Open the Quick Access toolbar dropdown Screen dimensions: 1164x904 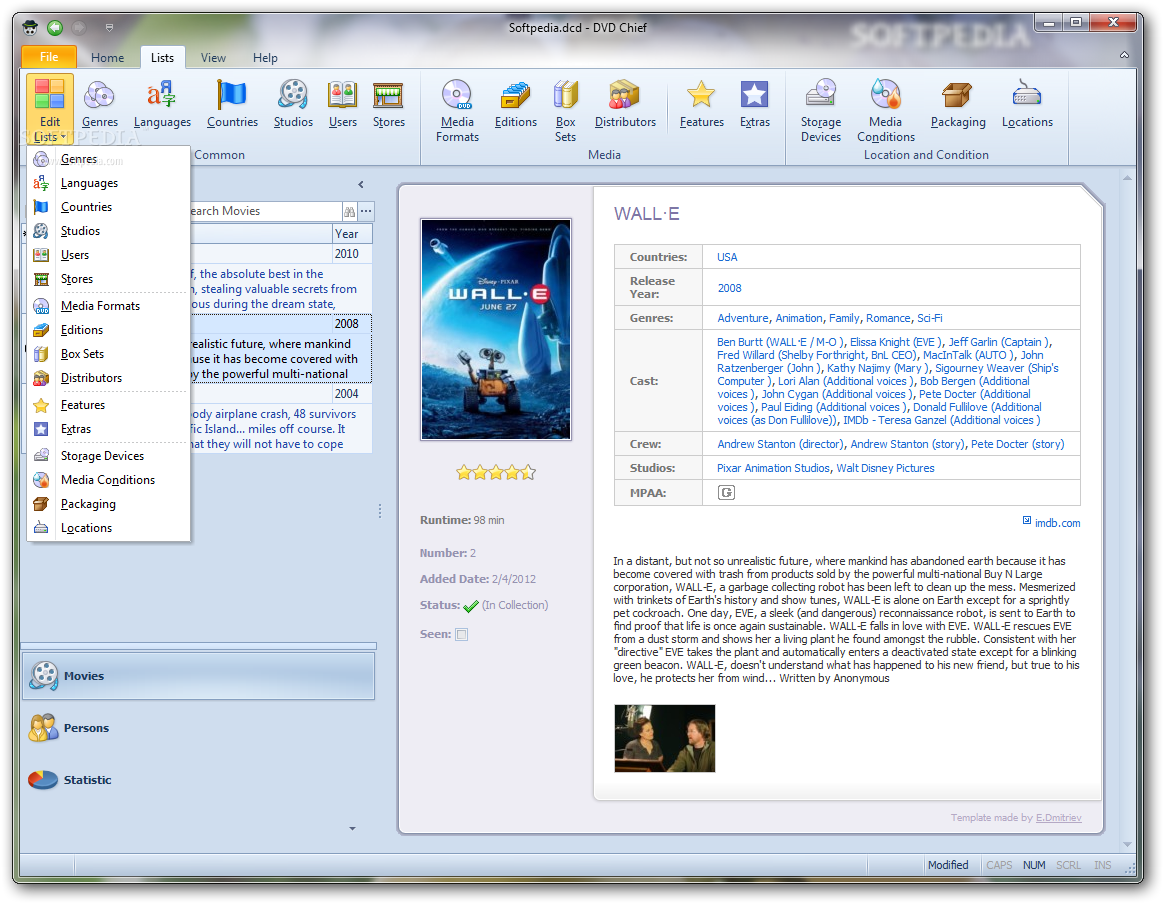click(109, 27)
